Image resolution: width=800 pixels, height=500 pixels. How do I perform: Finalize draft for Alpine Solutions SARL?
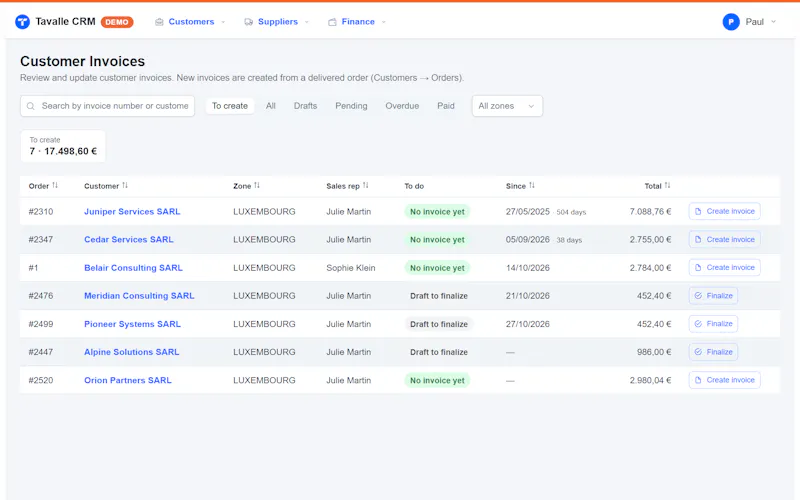[x=713, y=352]
